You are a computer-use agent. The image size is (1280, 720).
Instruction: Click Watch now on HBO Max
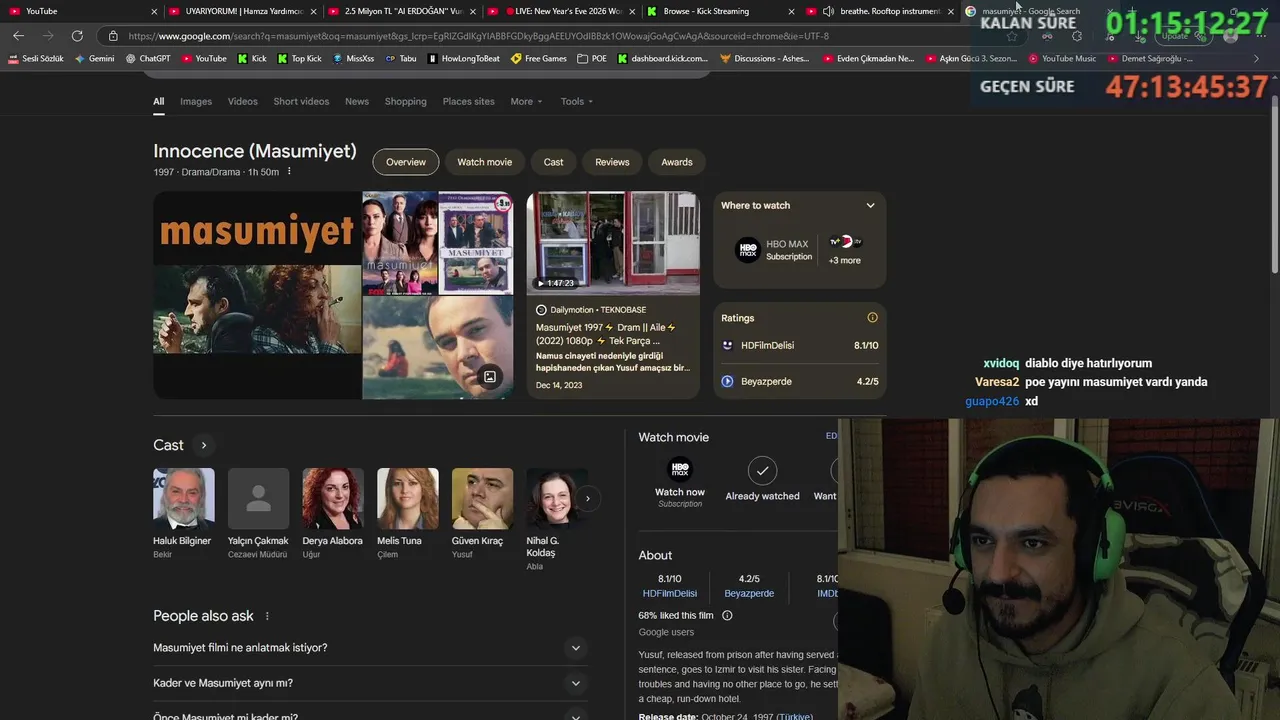tap(680, 482)
